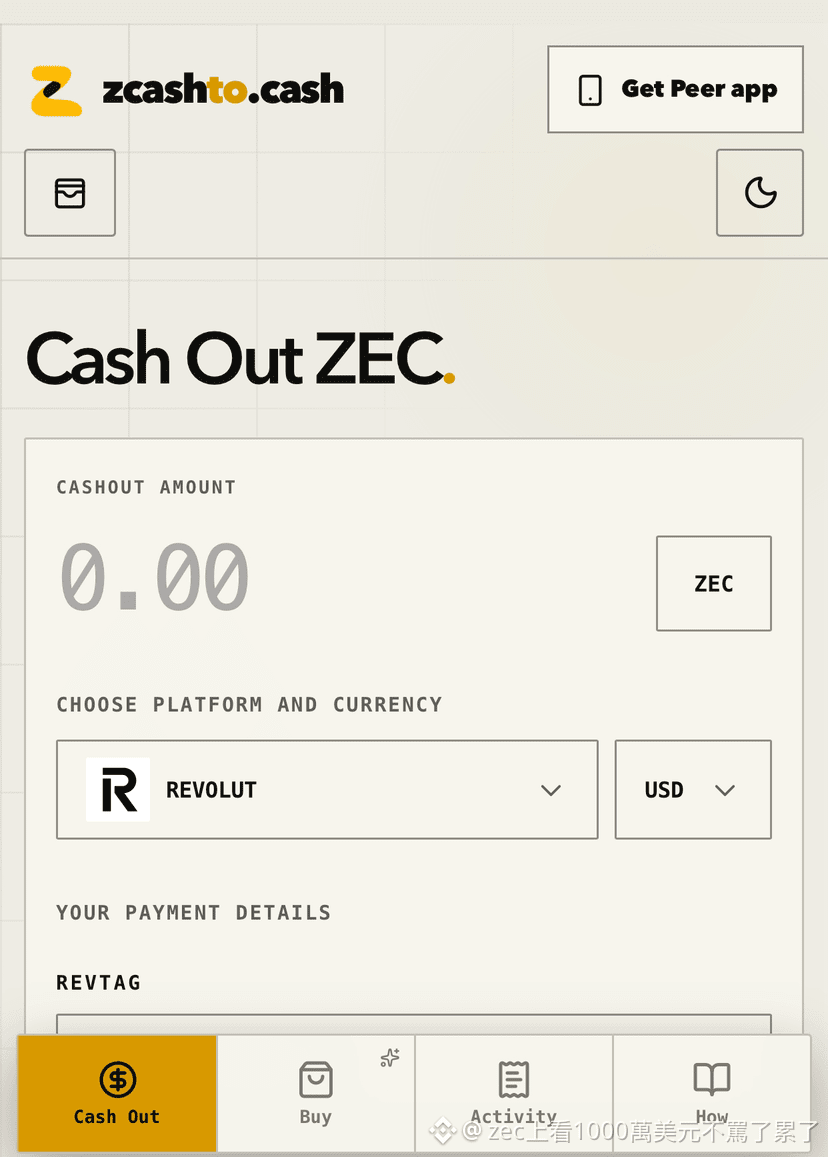
Task: Click the dollar coin Cash Out icon
Action: [118, 1080]
